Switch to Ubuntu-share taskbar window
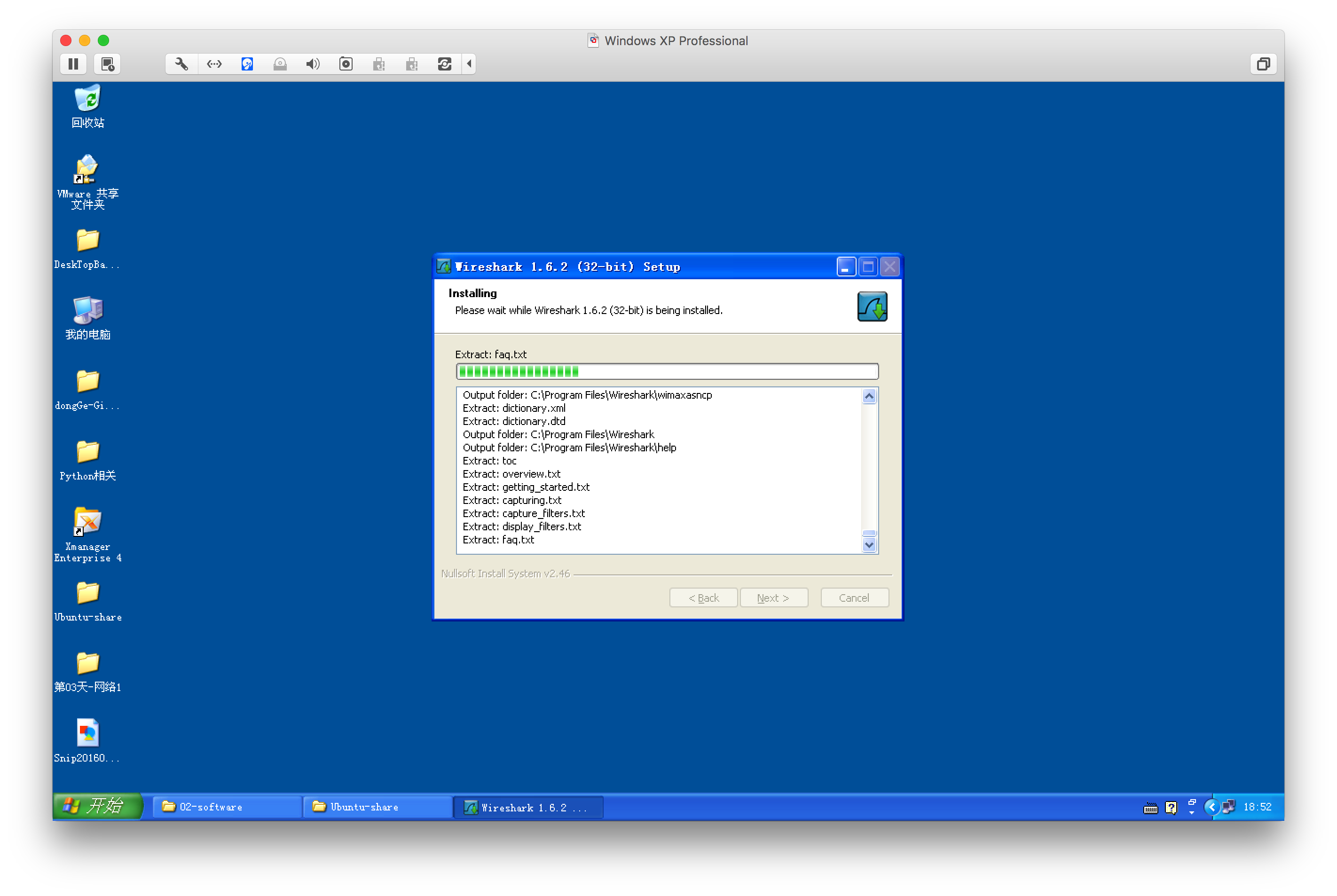This screenshot has width=1337, height=896. (x=377, y=807)
